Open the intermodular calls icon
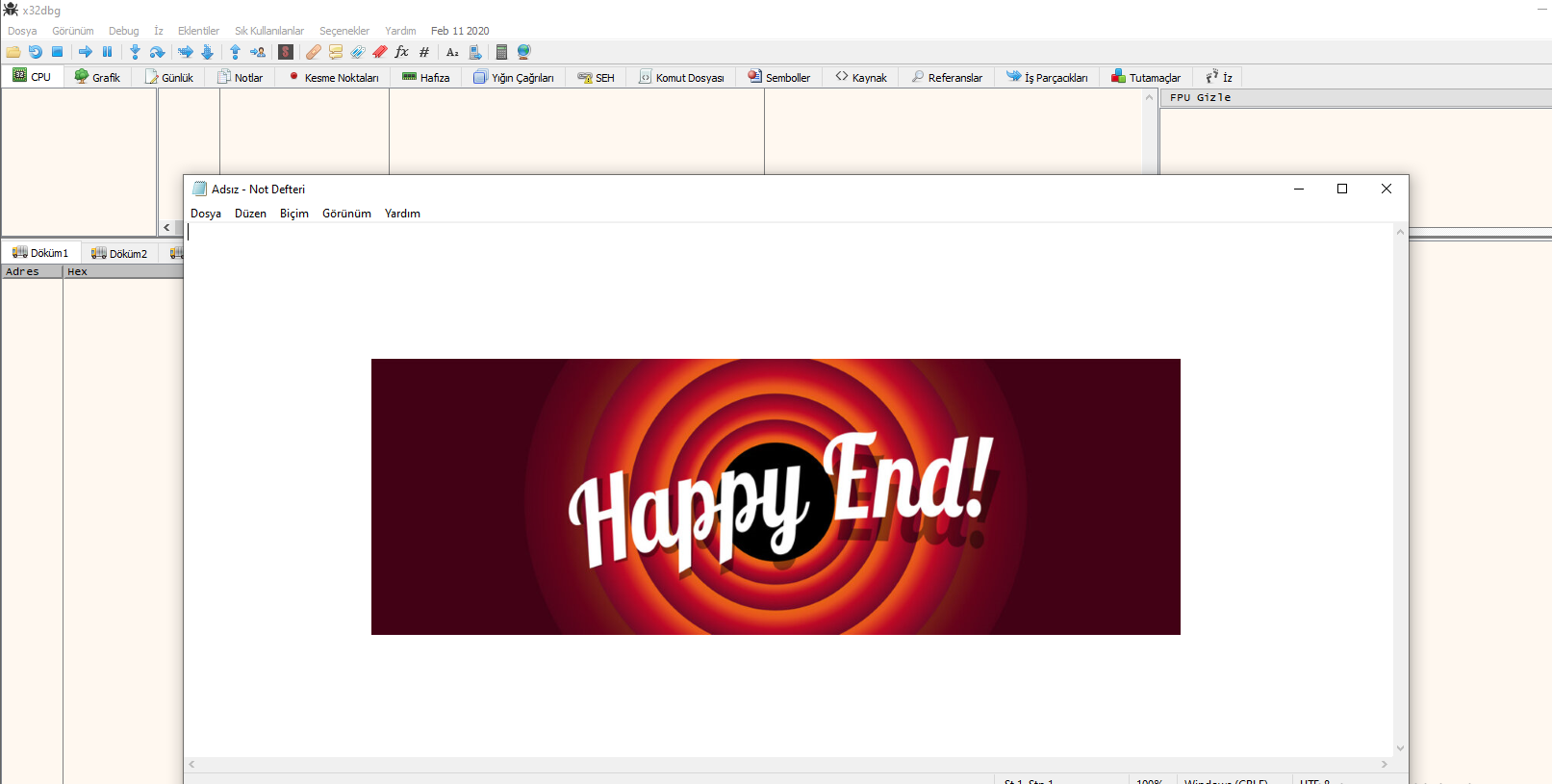Image resolution: width=1552 pixels, height=784 pixels. point(474,52)
